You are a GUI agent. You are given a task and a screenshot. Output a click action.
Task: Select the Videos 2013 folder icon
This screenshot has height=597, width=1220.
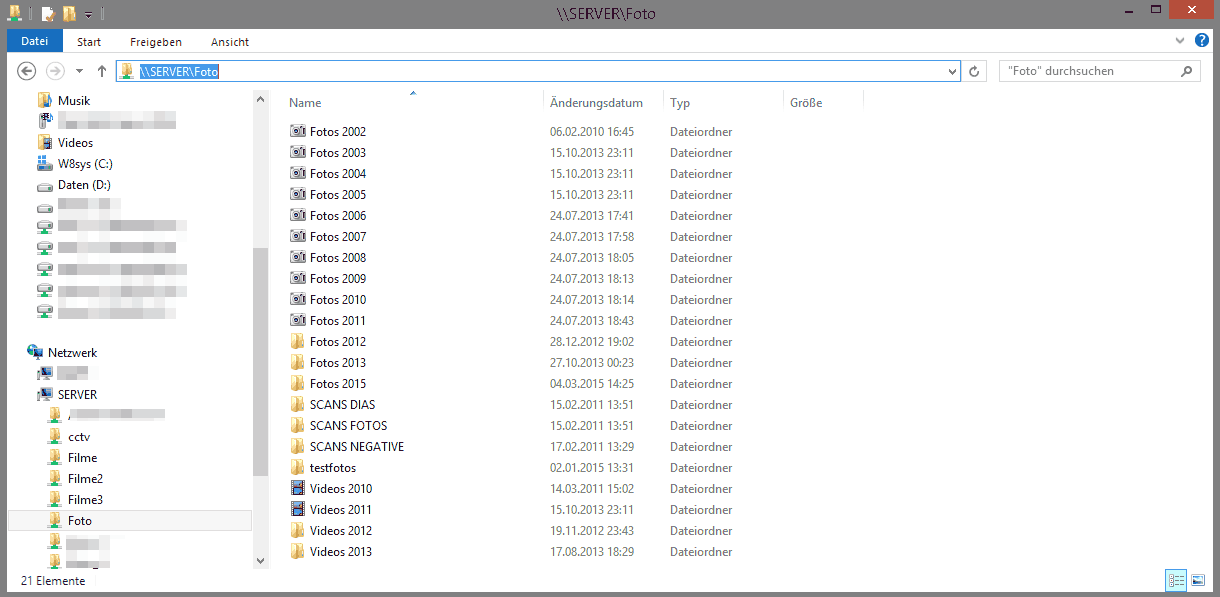tap(297, 551)
